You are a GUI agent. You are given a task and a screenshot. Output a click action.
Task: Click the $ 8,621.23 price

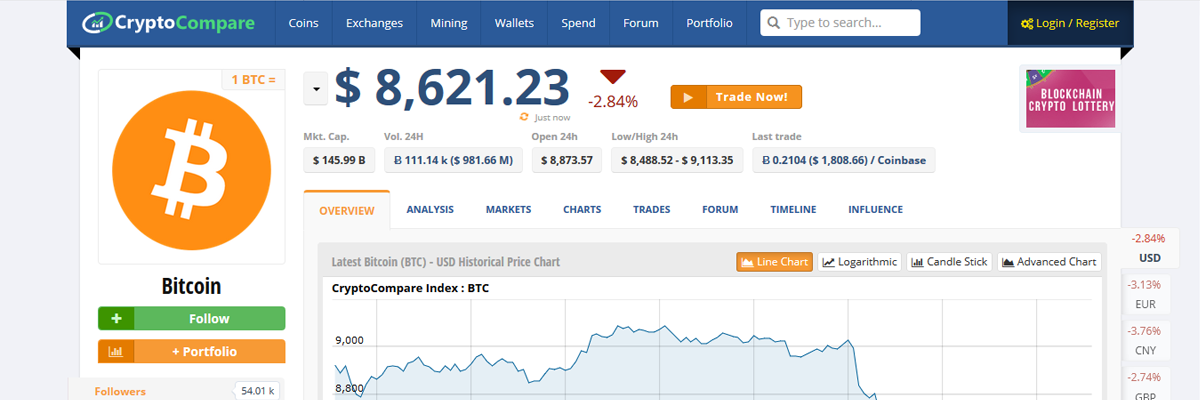[x=451, y=88]
